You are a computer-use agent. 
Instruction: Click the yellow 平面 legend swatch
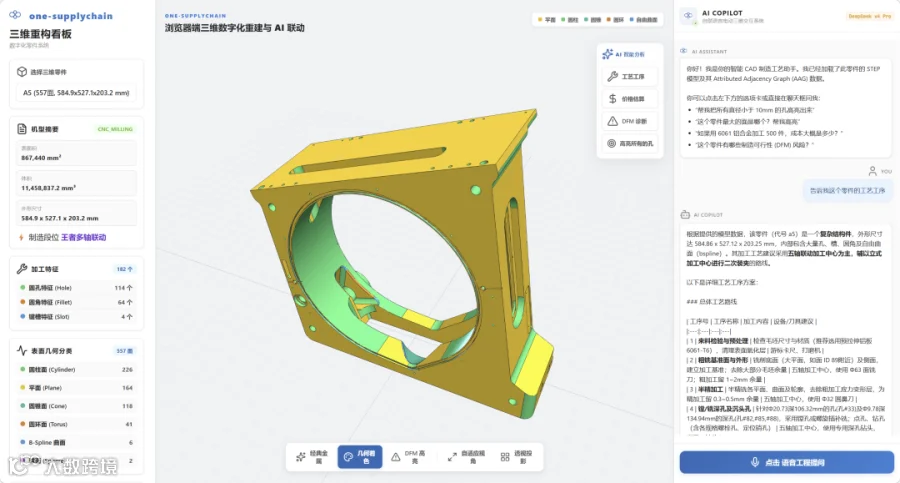click(x=540, y=20)
